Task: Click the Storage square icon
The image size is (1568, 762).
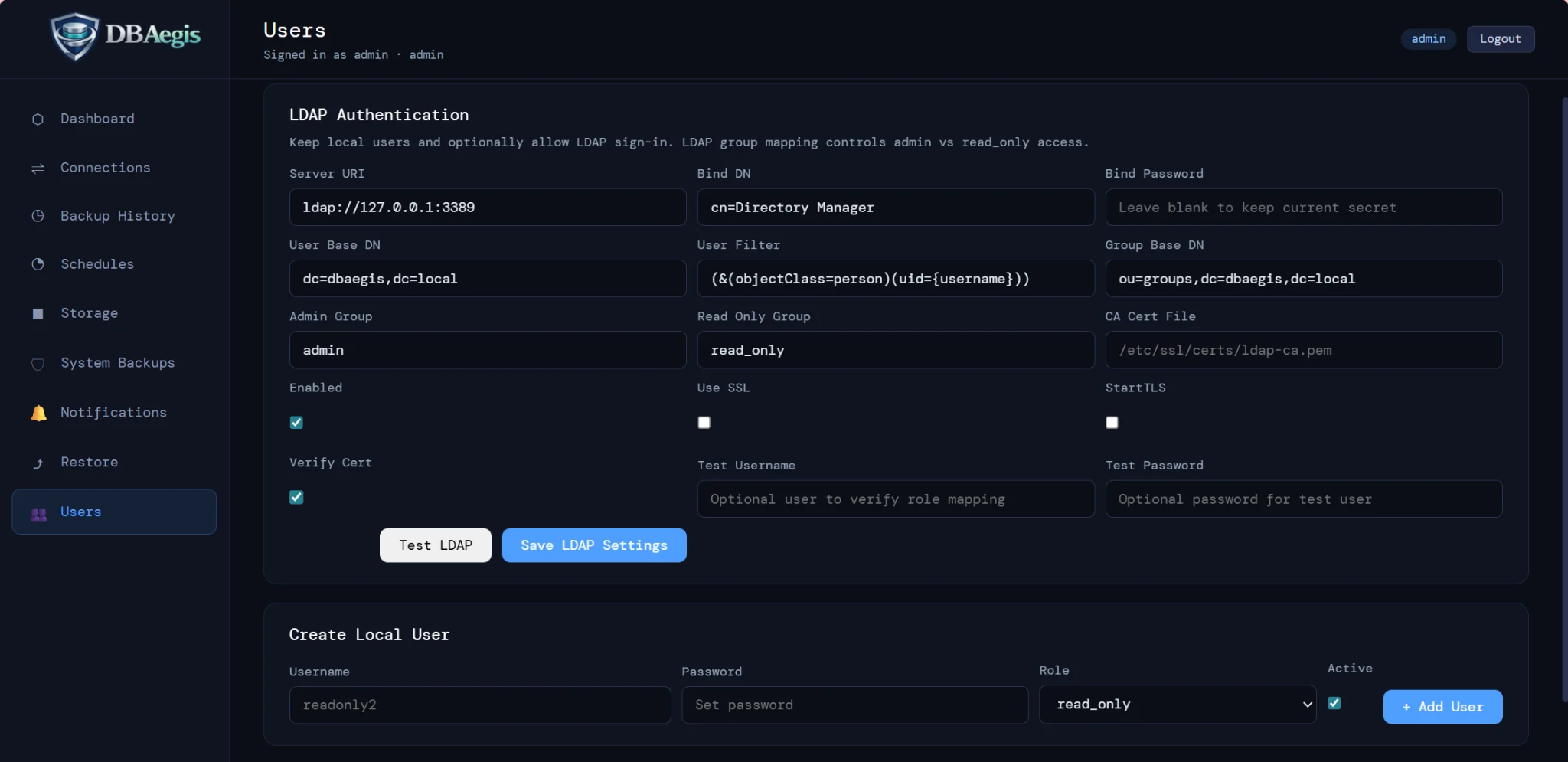Action: [x=38, y=313]
